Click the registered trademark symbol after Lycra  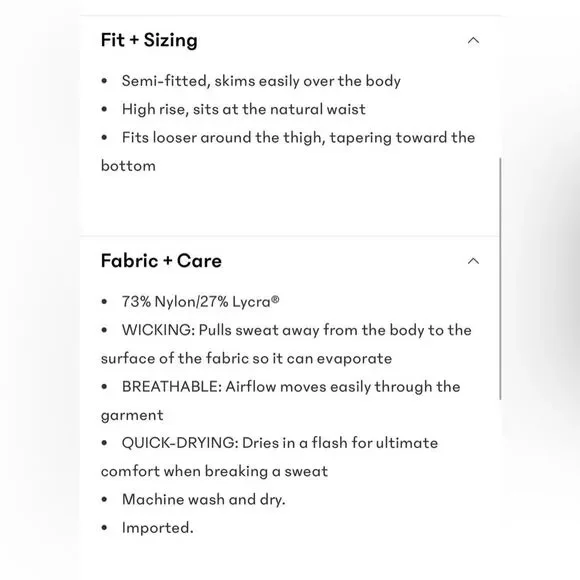(275, 299)
